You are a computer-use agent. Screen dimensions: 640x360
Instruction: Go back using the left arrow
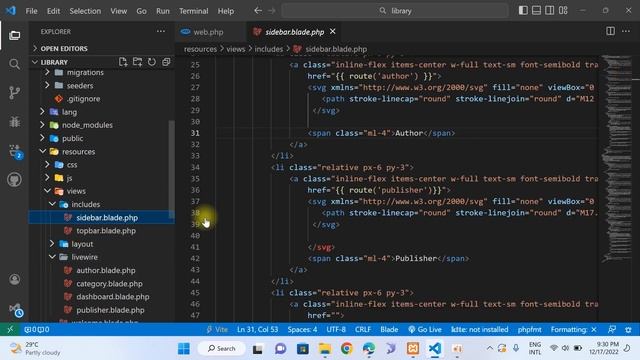coord(258,11)
